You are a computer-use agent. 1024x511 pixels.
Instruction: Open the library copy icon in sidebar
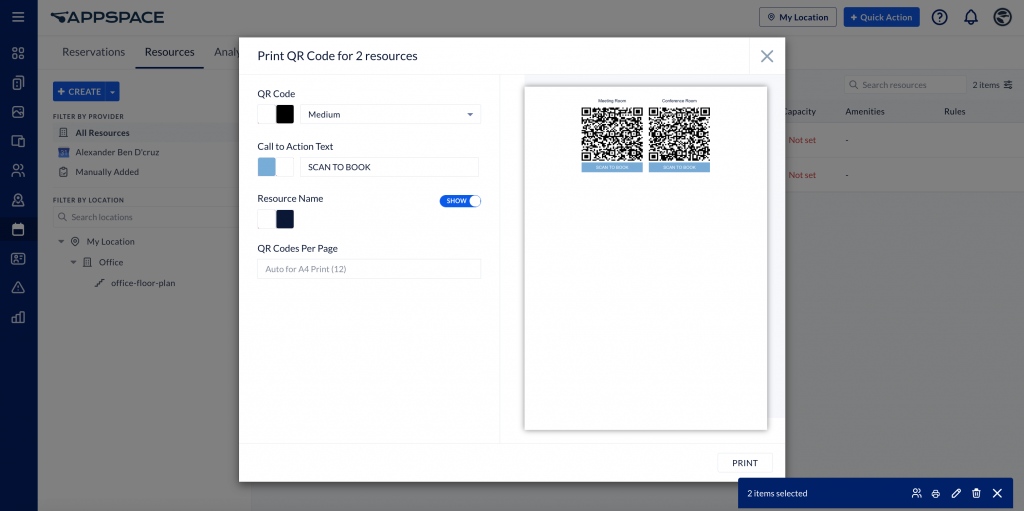click(18, 83)
